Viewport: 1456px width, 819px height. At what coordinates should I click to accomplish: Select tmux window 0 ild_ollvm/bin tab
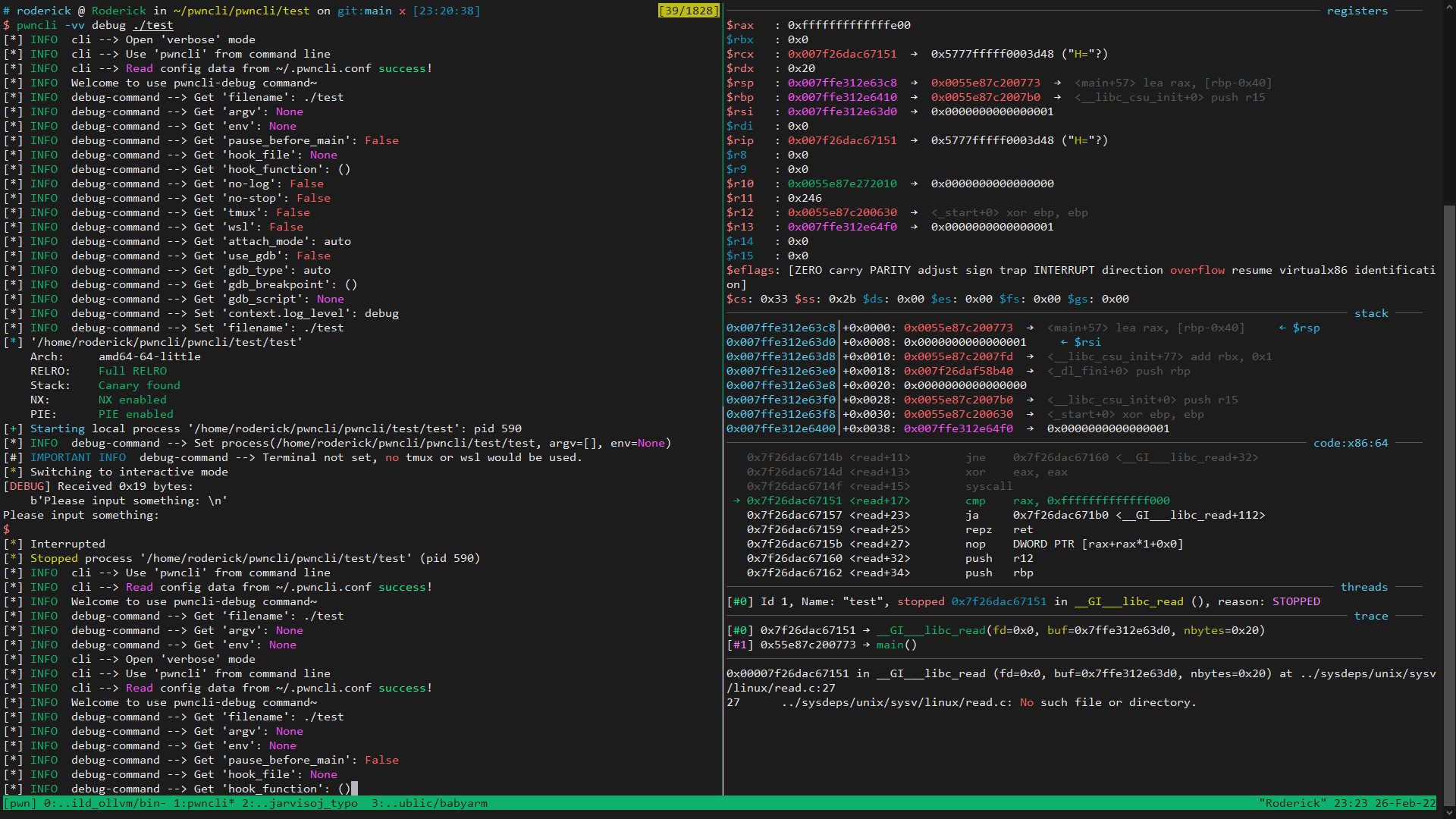tap(104, 803)
